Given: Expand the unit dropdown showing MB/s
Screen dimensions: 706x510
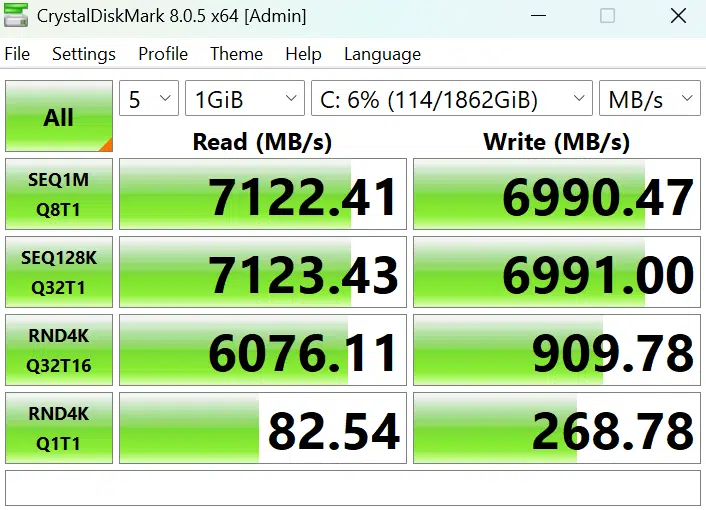Looking at the screenshot, I should 650,98.
